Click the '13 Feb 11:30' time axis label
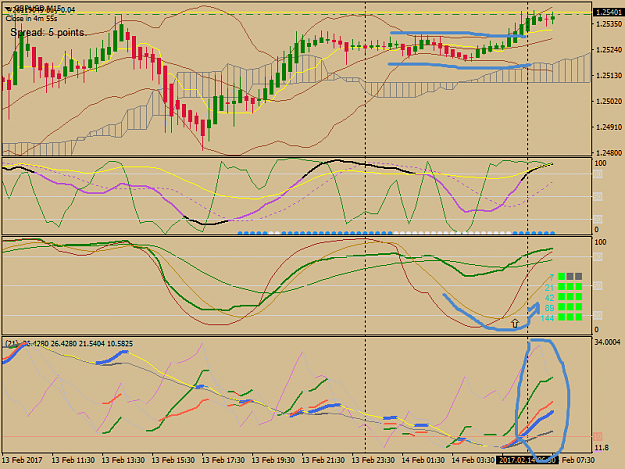 [x=73, y=460]
